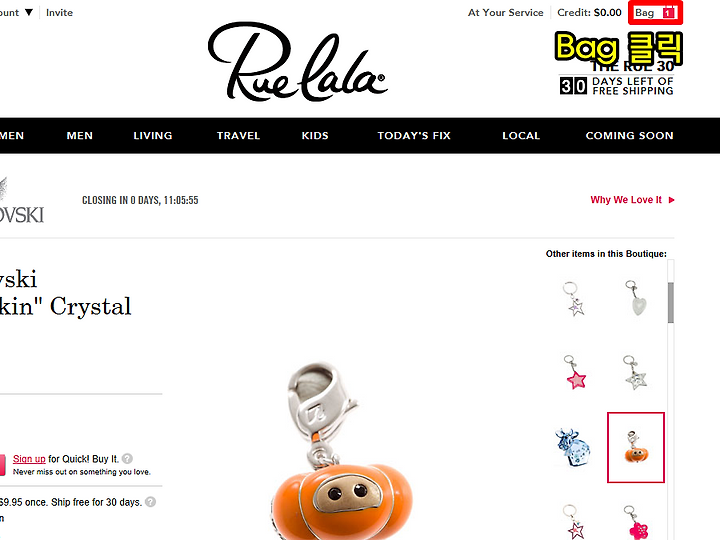720x540 pixels.
Task: Open the LOCAL section
Action: tap(521, 135)
